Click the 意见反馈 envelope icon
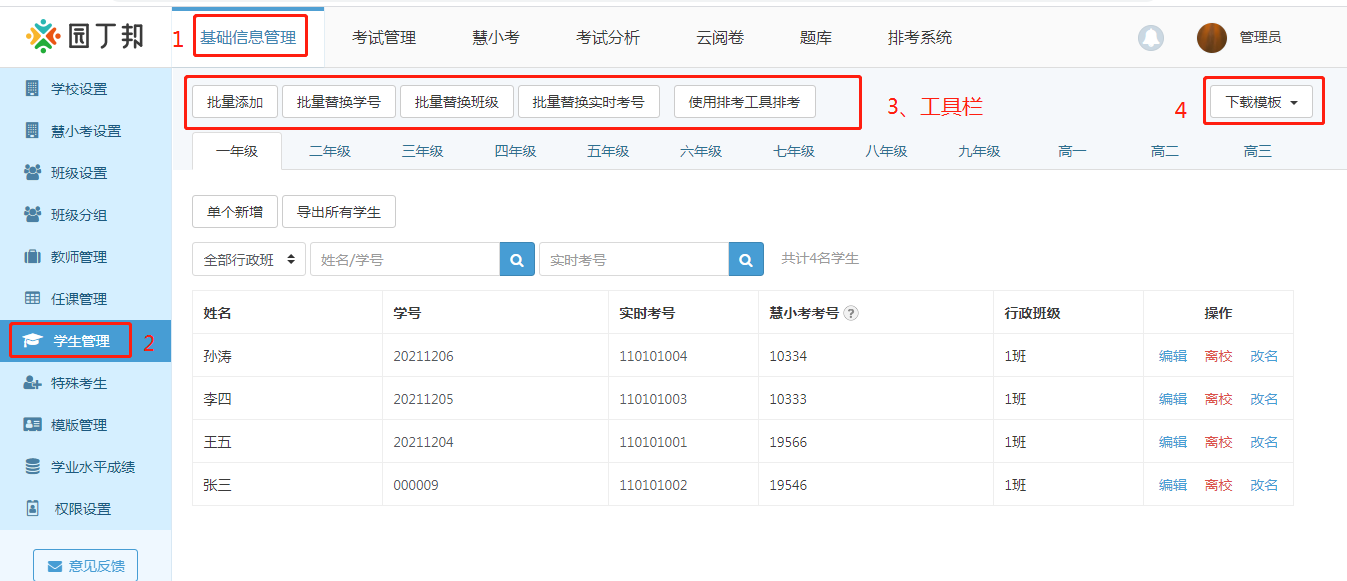Viewport: 1347px width, 581px height. point(53,565)
